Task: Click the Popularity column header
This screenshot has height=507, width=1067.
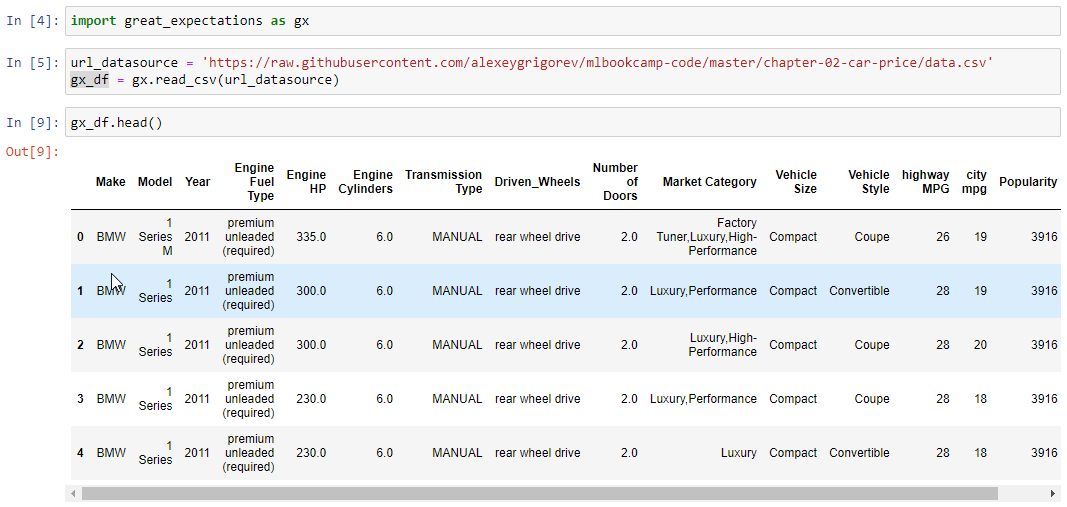Action: point(1027,182)
